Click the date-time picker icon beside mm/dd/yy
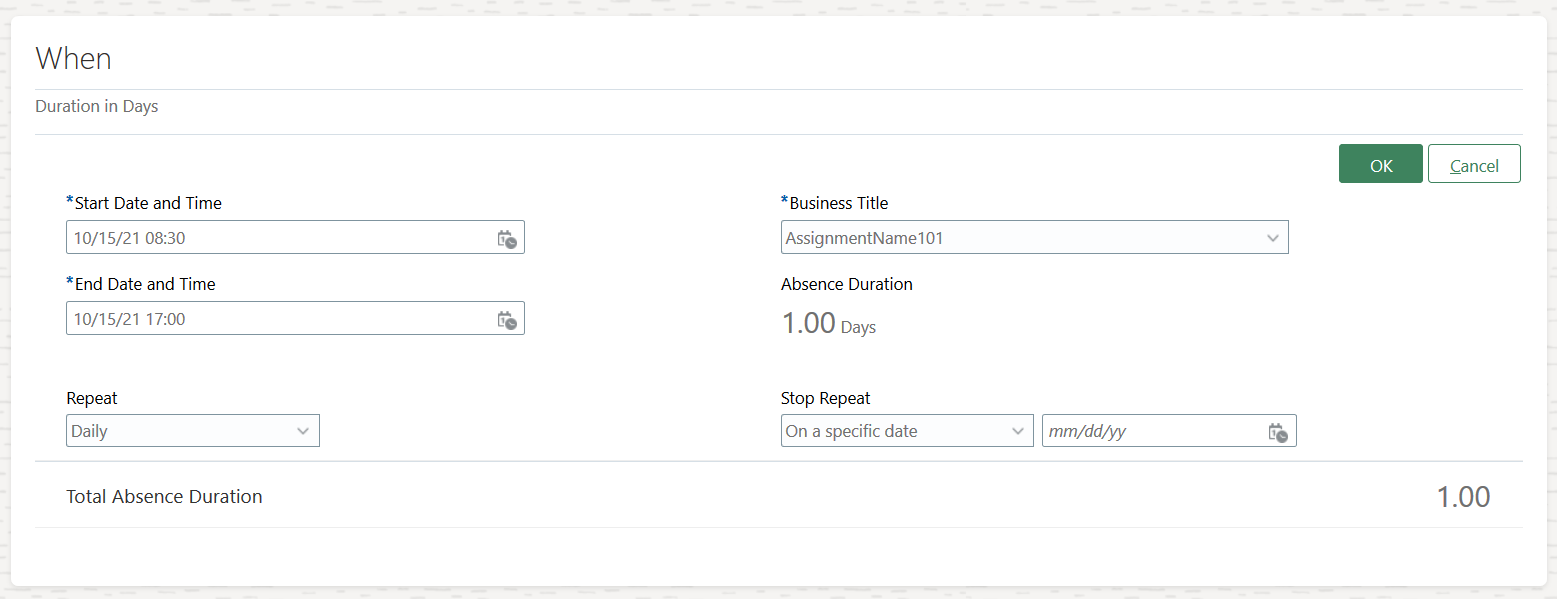1557x599 pixels. tap(1278, 430)
